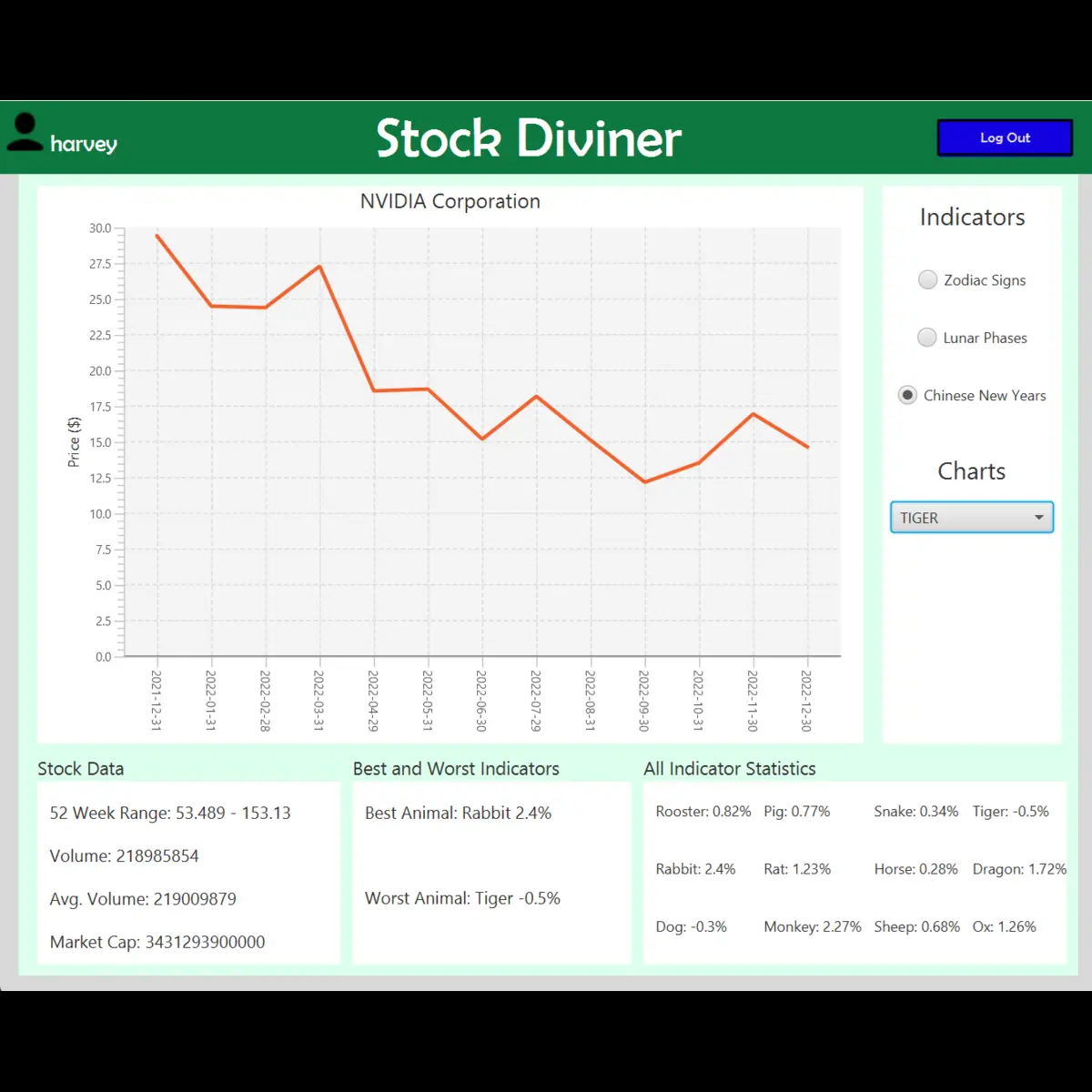Click the 52 Week Range text
Viewport: 1092px width, 1092px height.
(169, 813)
